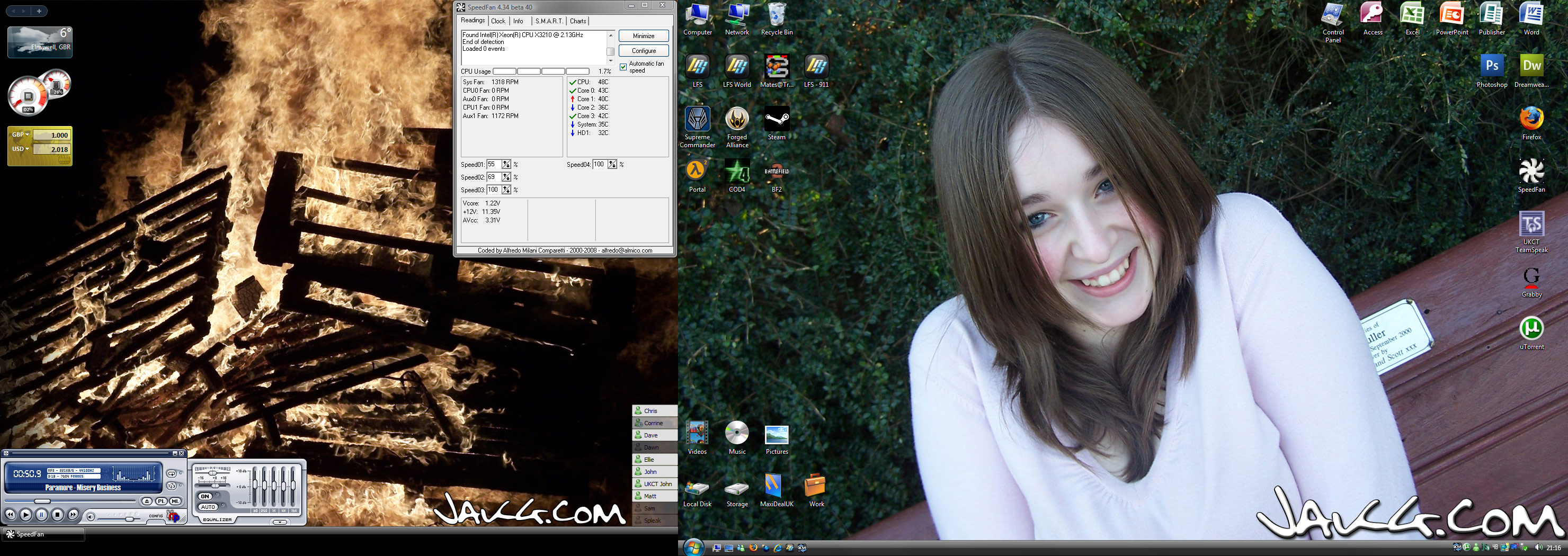Open the Charts tab in SpeedFan
This screenshot has width=1568, height=556.
coord(578,21)
